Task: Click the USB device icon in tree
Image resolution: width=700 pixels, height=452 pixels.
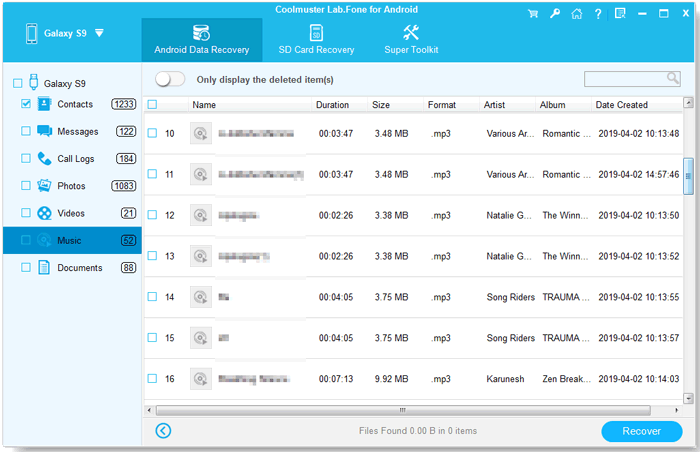Action: pos(33,82)
